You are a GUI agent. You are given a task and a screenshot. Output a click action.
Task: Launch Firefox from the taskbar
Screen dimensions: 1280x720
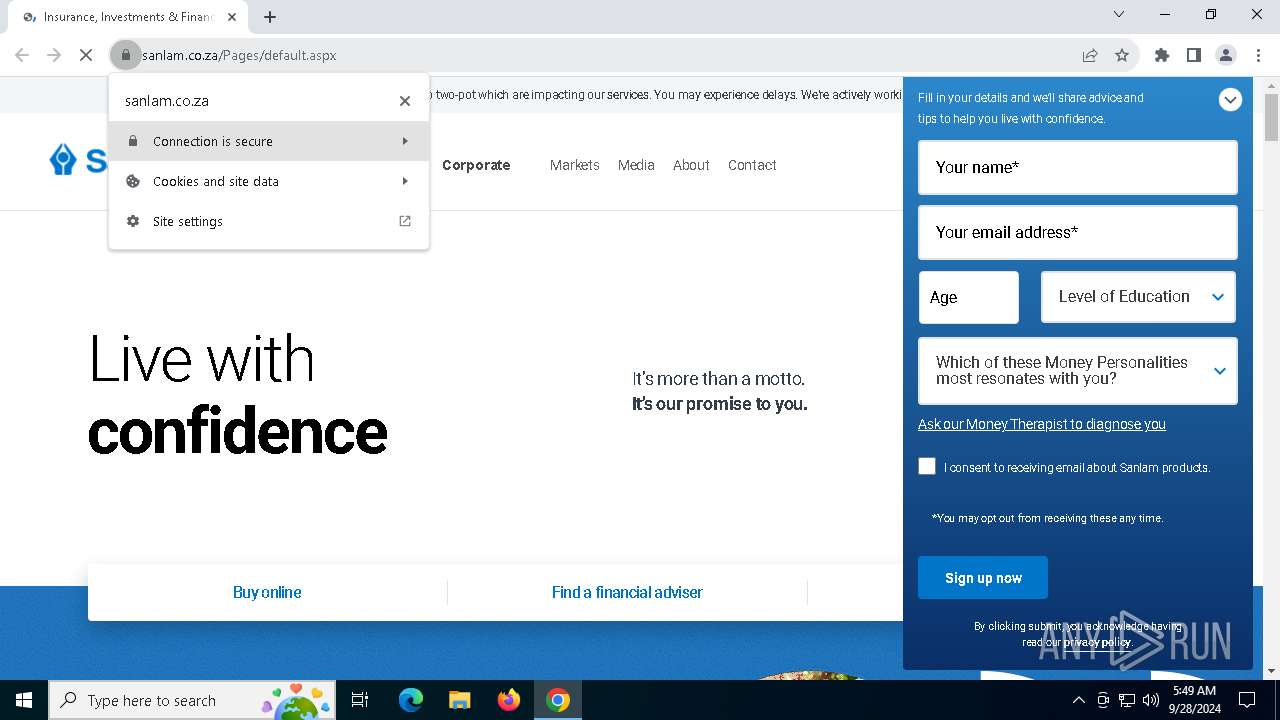509,700
